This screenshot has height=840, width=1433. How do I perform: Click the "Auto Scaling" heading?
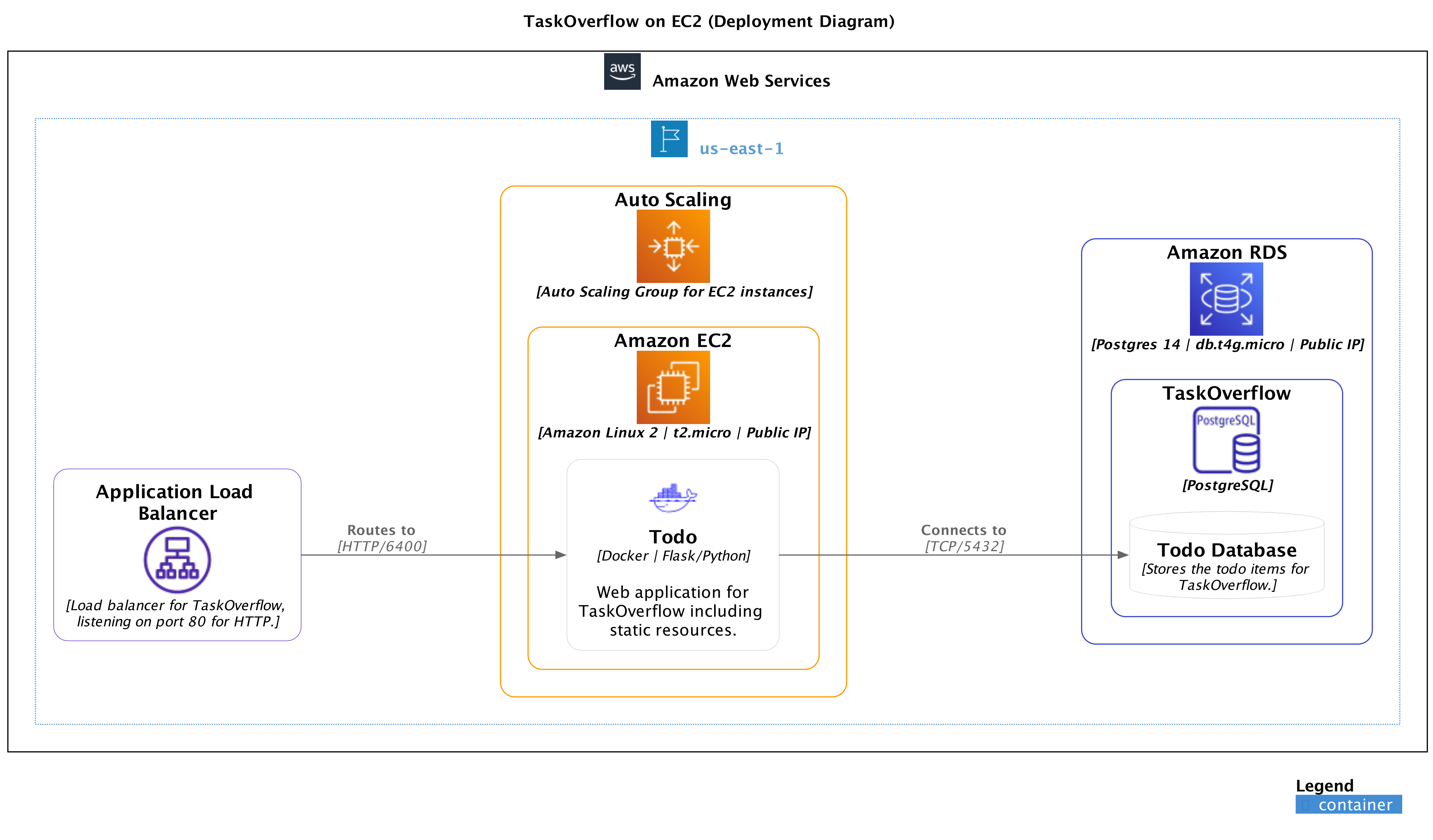(673, 199)
